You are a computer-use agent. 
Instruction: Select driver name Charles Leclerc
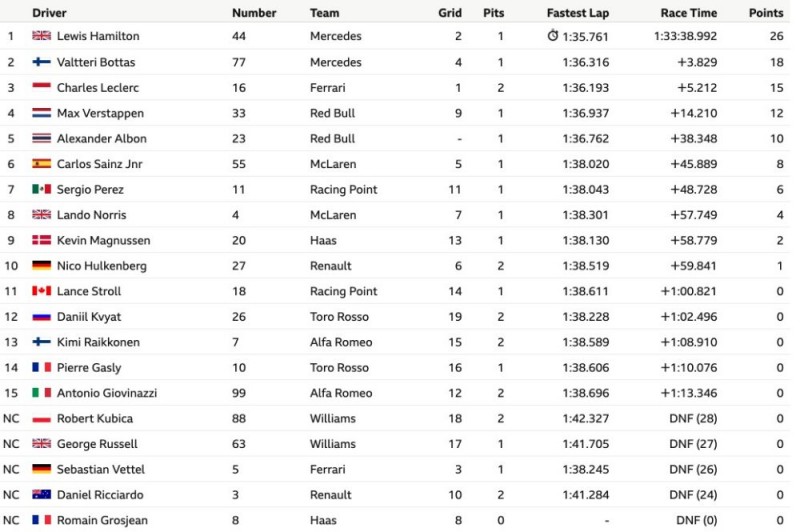point(98,88)
